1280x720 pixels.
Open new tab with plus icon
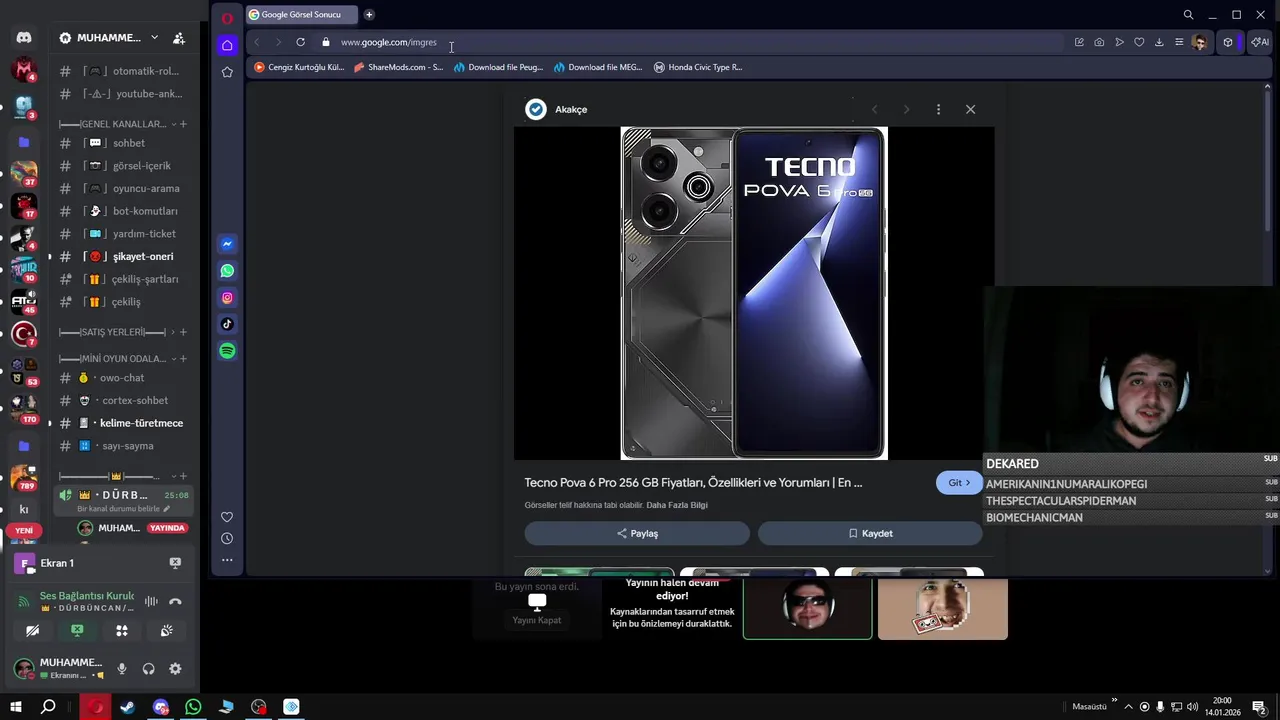(x=369, y=15)
